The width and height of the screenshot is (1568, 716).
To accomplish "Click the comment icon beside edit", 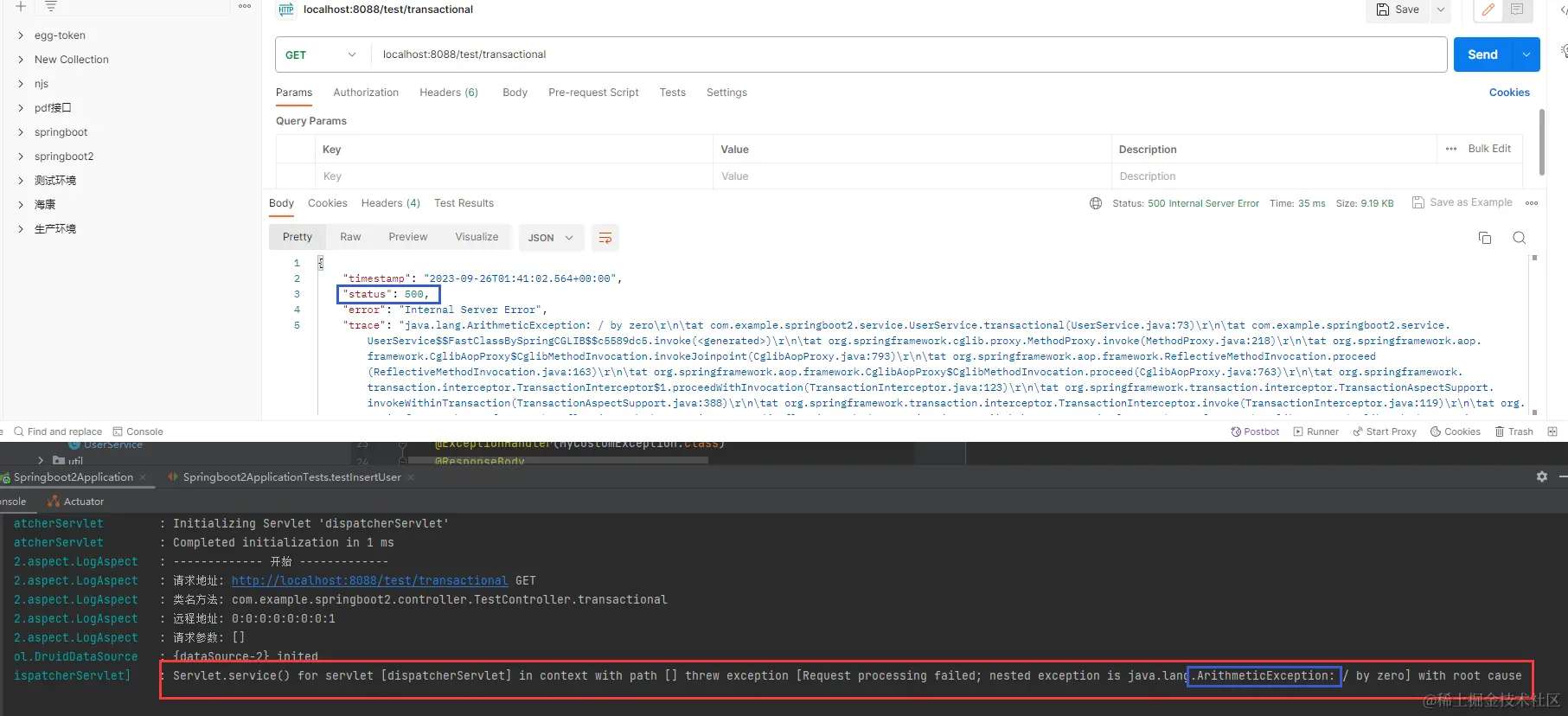I will click(1517, 10).
